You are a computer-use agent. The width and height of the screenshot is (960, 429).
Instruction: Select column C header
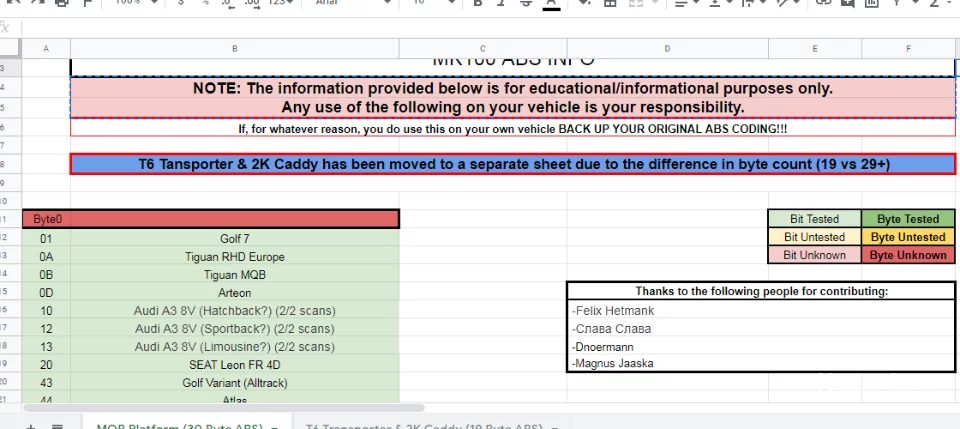483,48
